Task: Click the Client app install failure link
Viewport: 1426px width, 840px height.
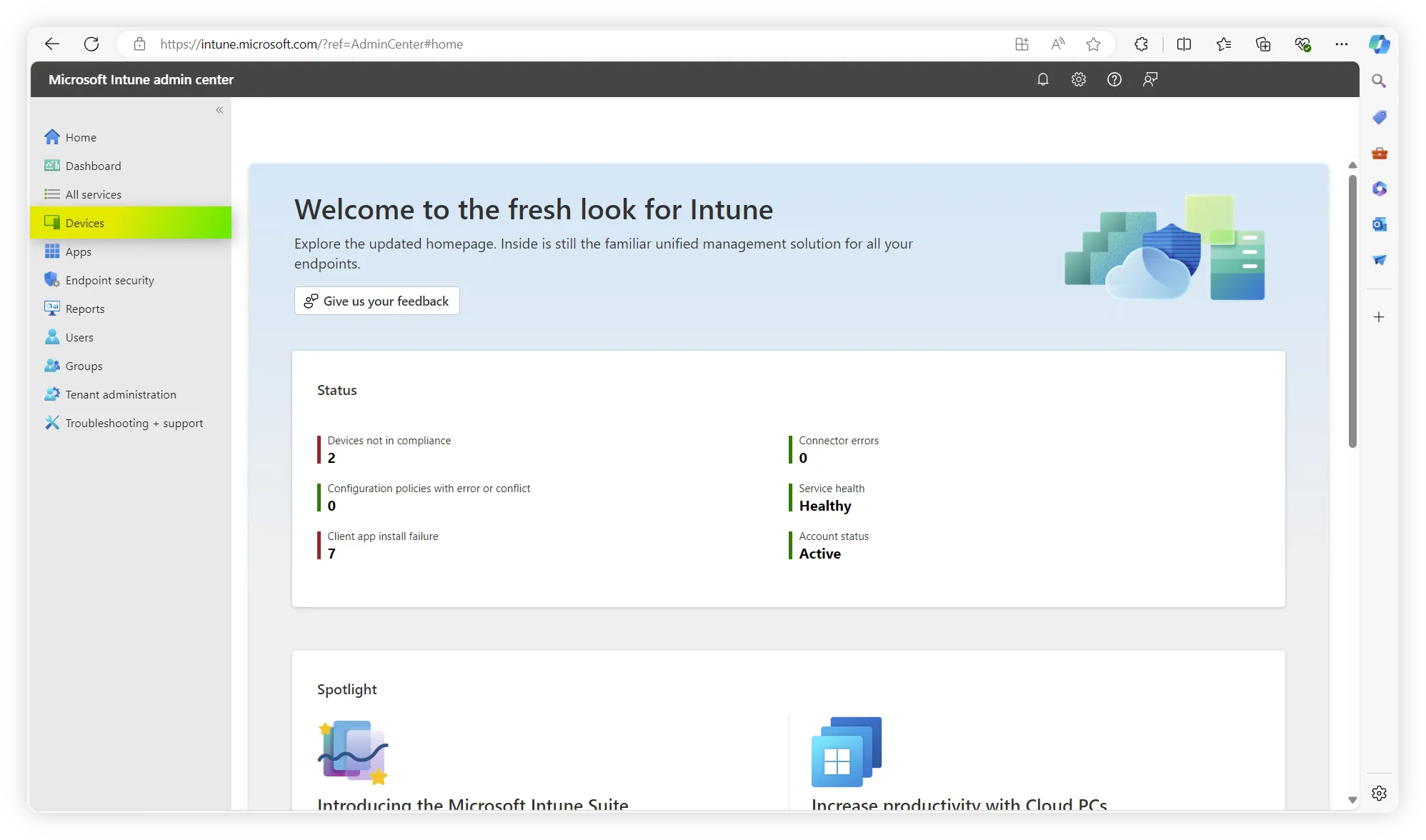Action: (383, 536)
